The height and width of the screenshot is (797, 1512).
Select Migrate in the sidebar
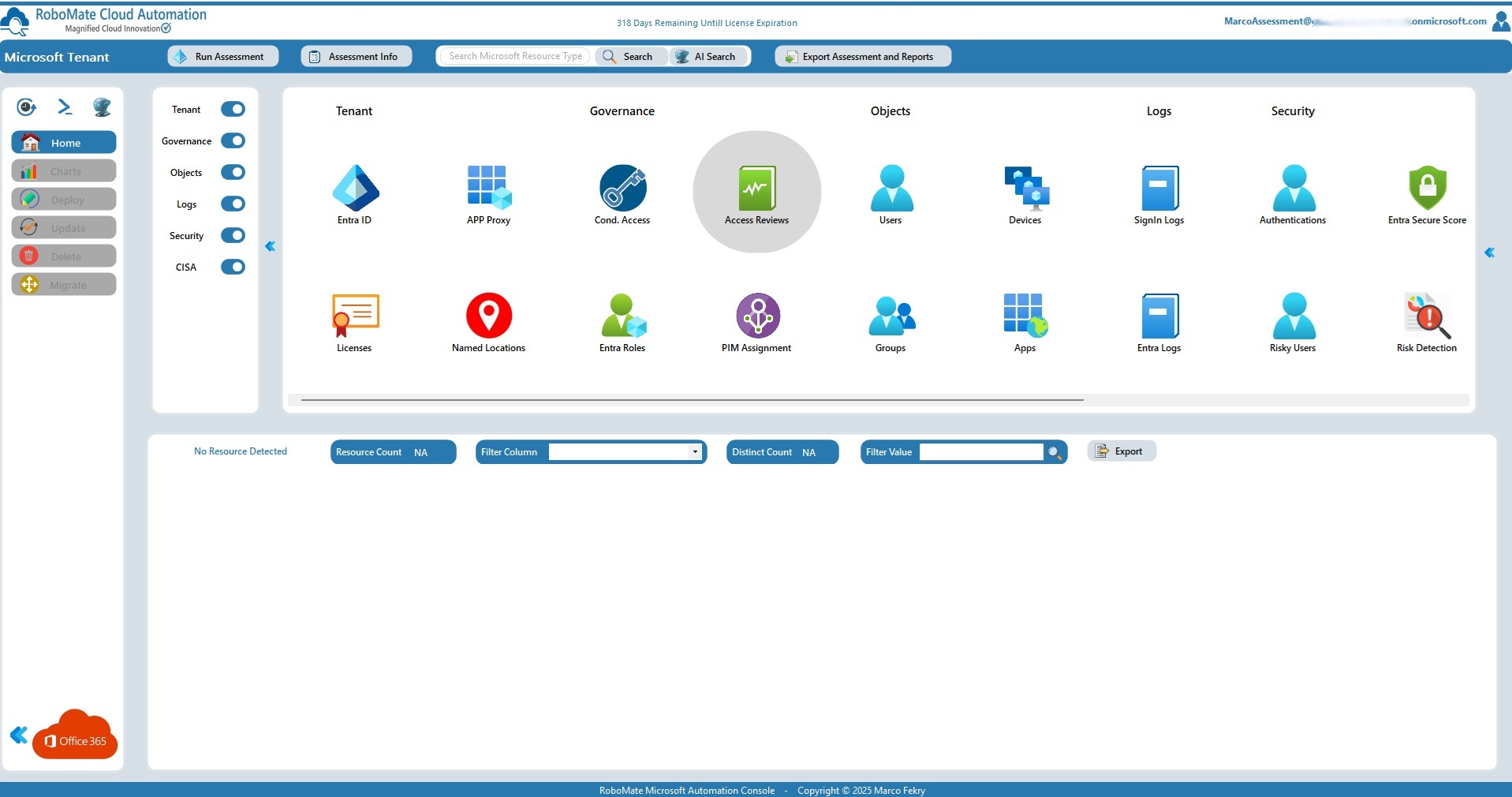pyautogui.click(x=64, y=285)
